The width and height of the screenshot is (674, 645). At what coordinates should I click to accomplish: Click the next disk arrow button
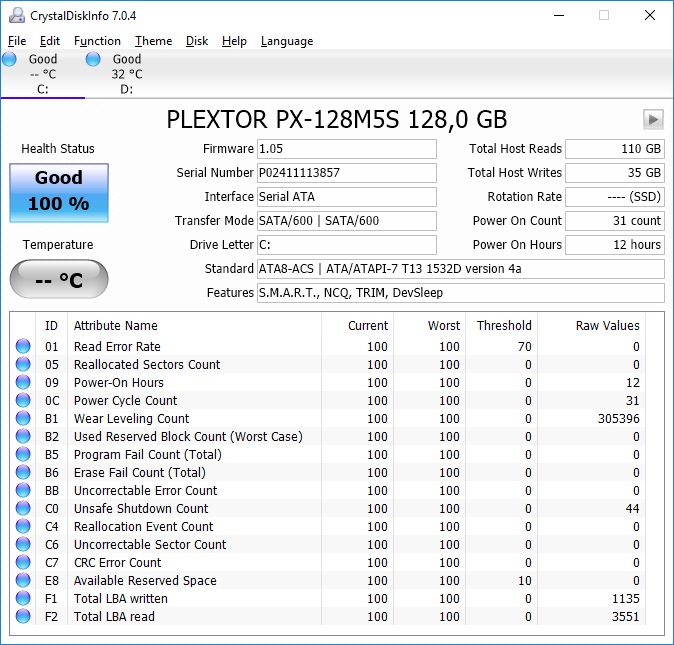click(x=653, y=120)
